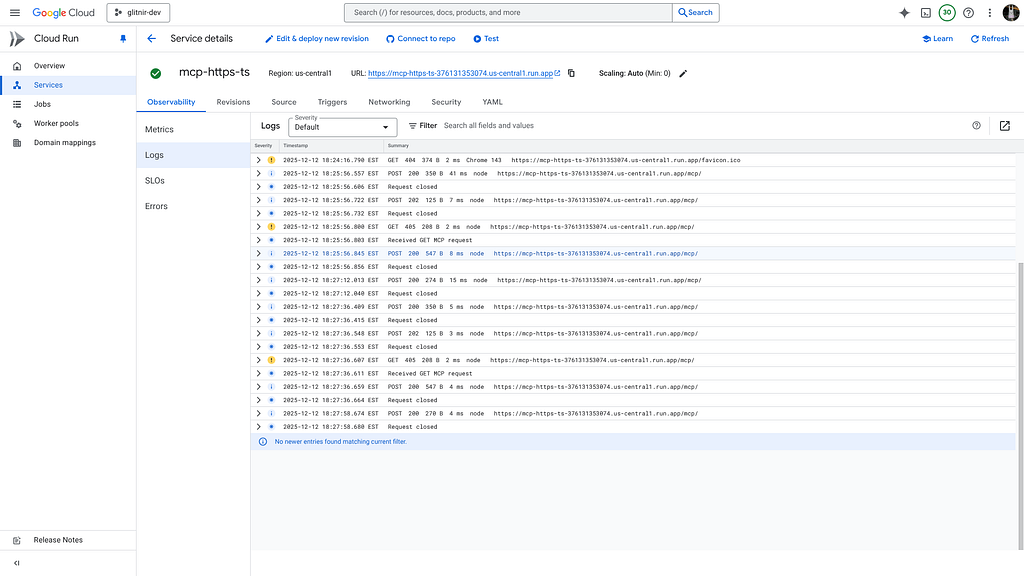Open the user account avatar

[x=1011, y=12]
